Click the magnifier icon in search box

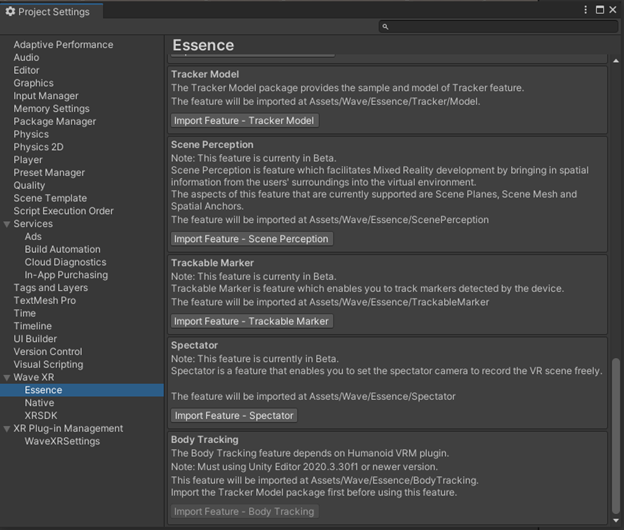tap(386, 27)
